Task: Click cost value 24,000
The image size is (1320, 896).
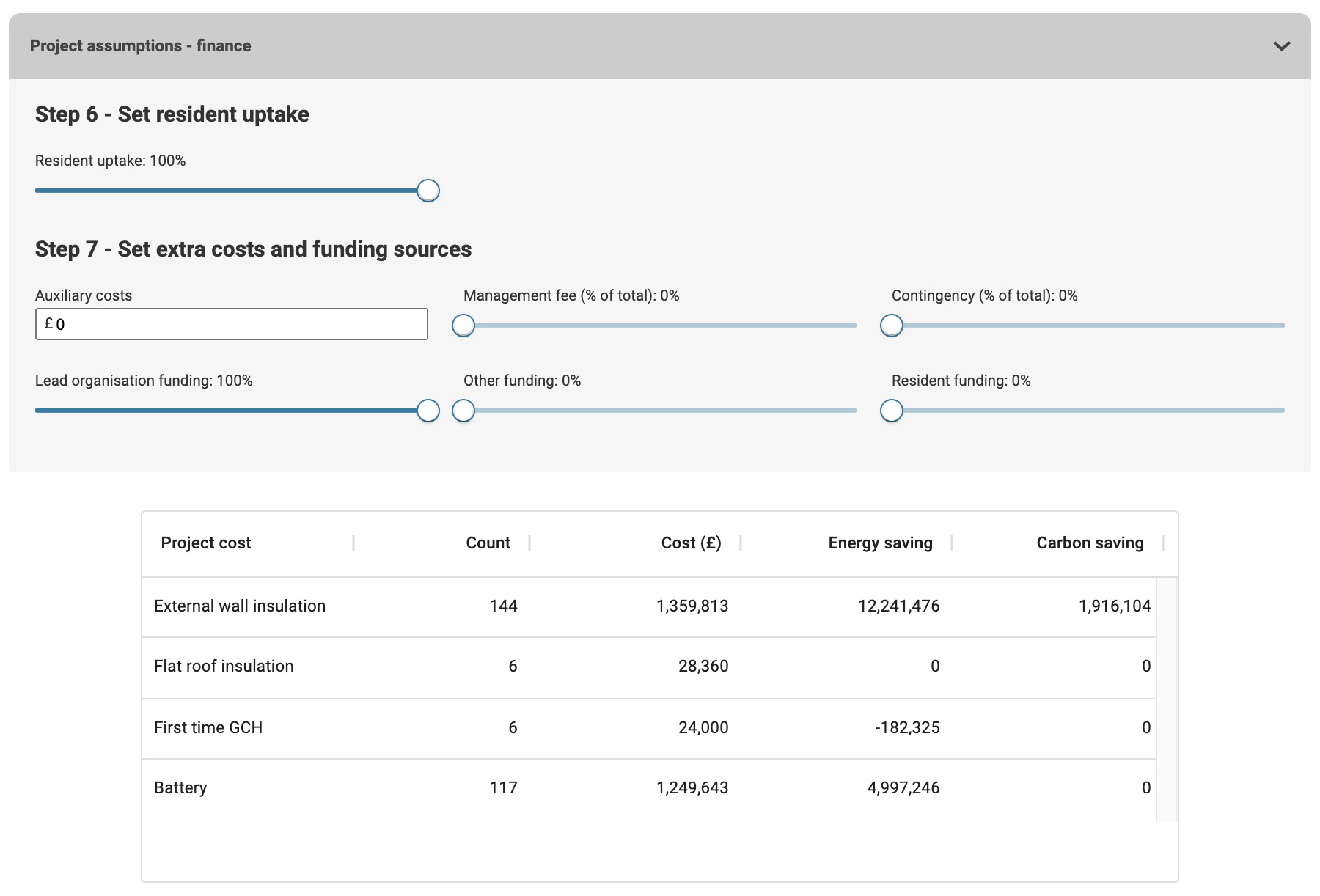Action: (x=703, y=727)
